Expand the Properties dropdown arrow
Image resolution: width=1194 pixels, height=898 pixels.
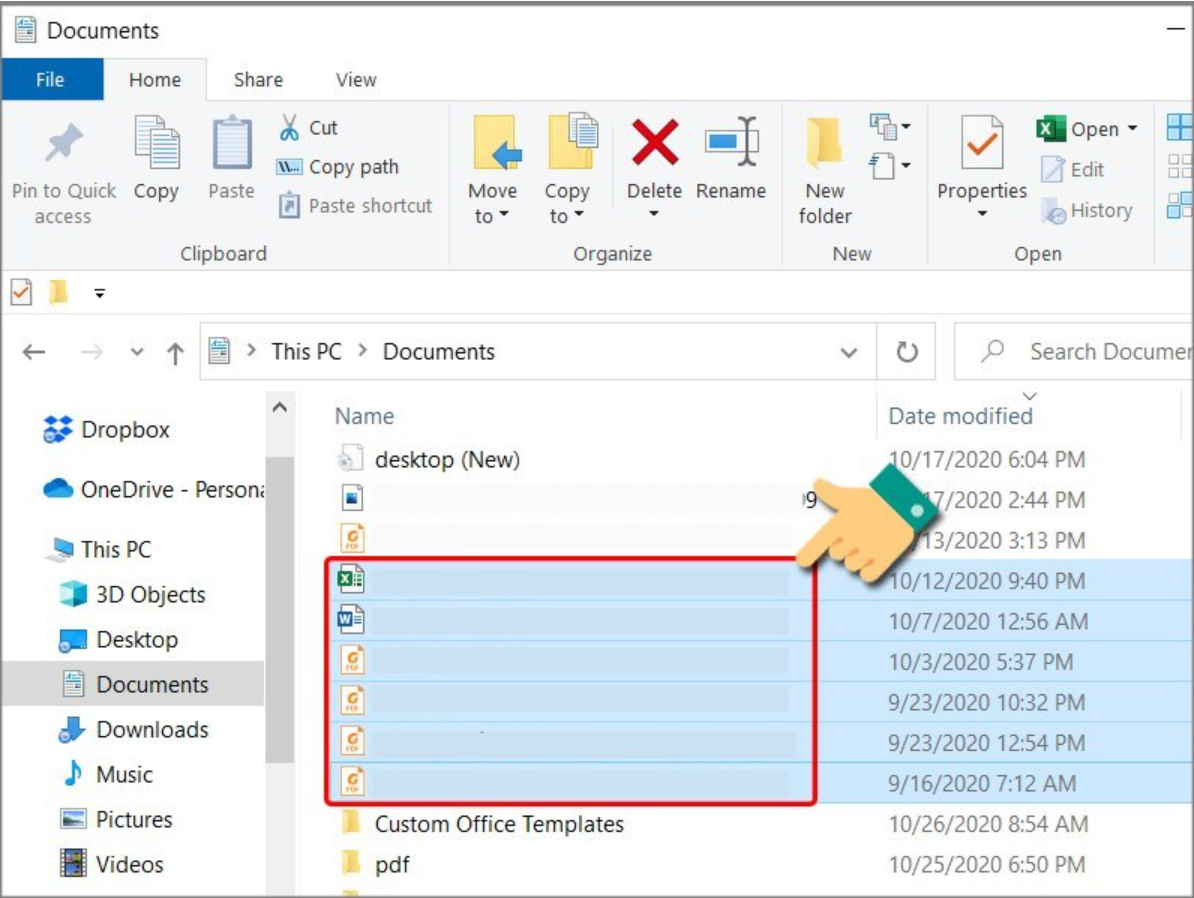click(x=982, y=214)
